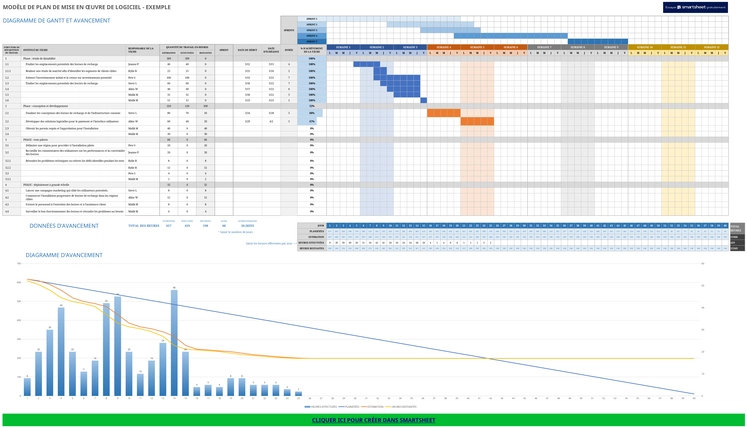Select the 'Semaine 2' week header
This screenshot has width=747, height=428.
377,47
